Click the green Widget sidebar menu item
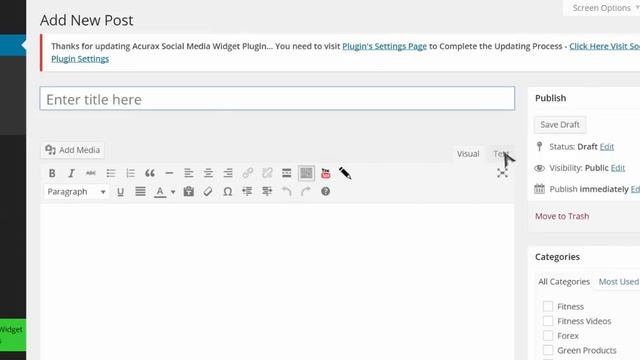This screenshot has height=360, width=640. tap(13, 335)
